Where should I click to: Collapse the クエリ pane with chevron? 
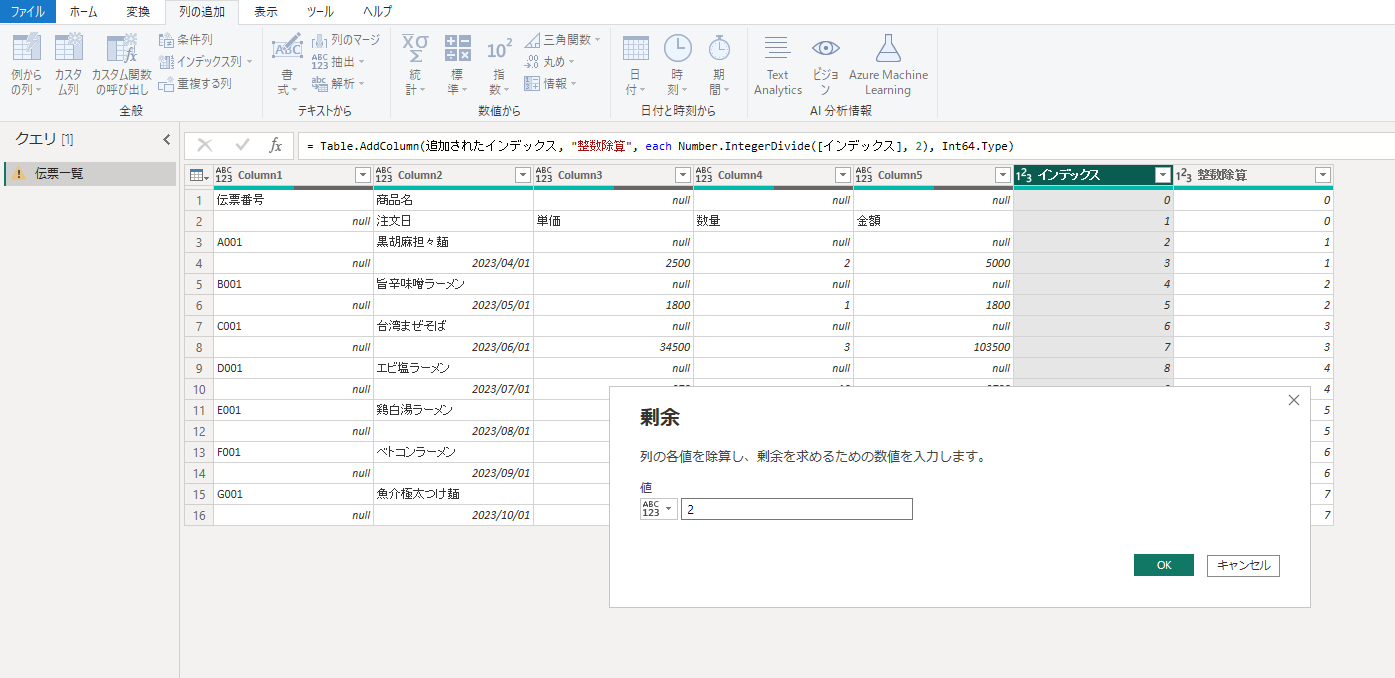167,140
